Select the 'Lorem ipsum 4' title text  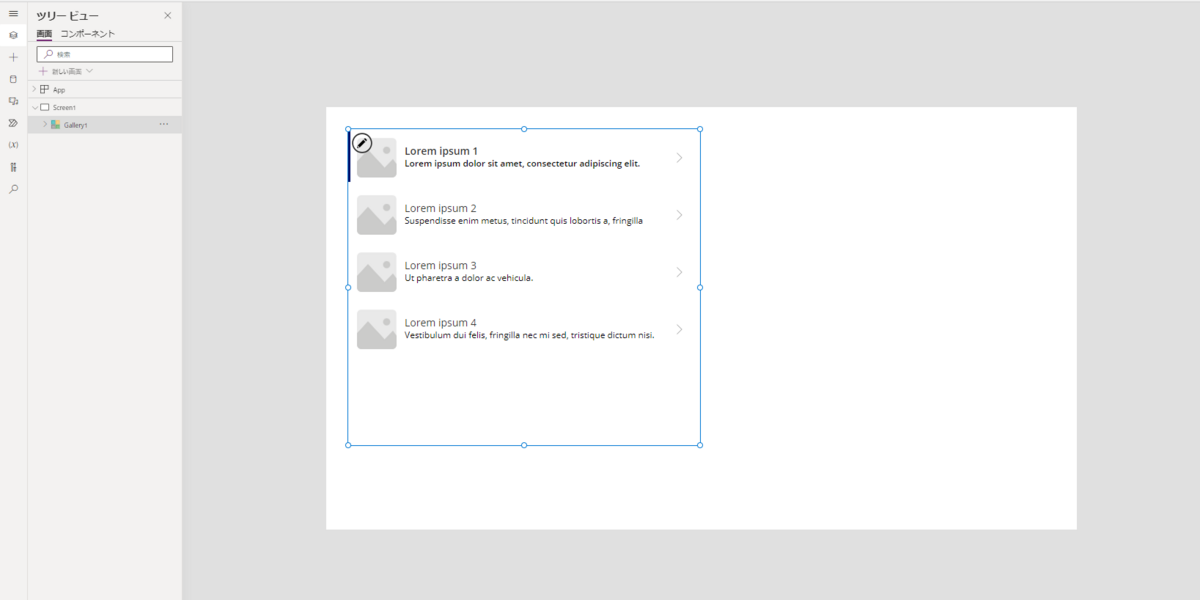440,322
